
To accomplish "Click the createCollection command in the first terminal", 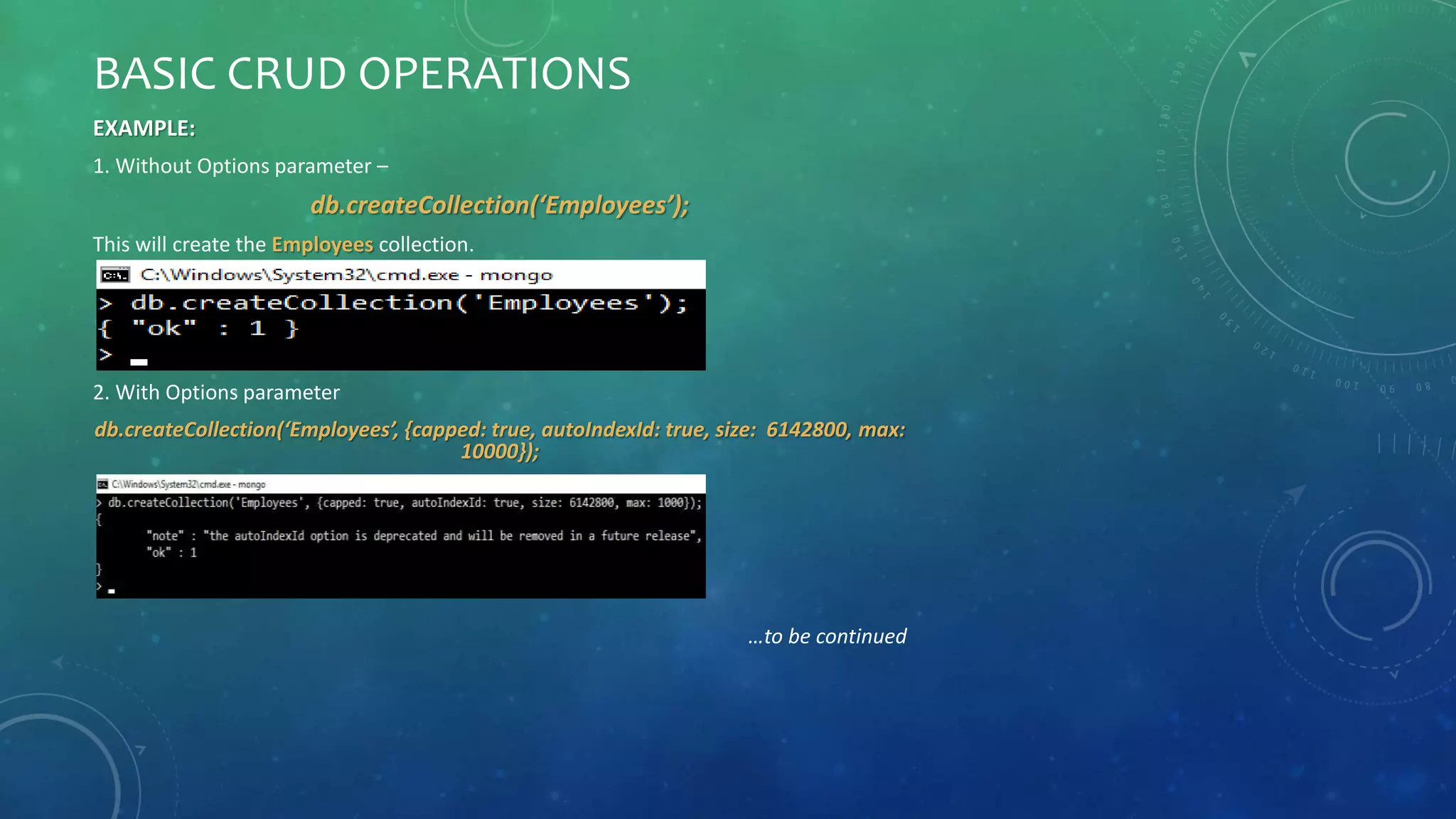I will (x=409, y=304).
